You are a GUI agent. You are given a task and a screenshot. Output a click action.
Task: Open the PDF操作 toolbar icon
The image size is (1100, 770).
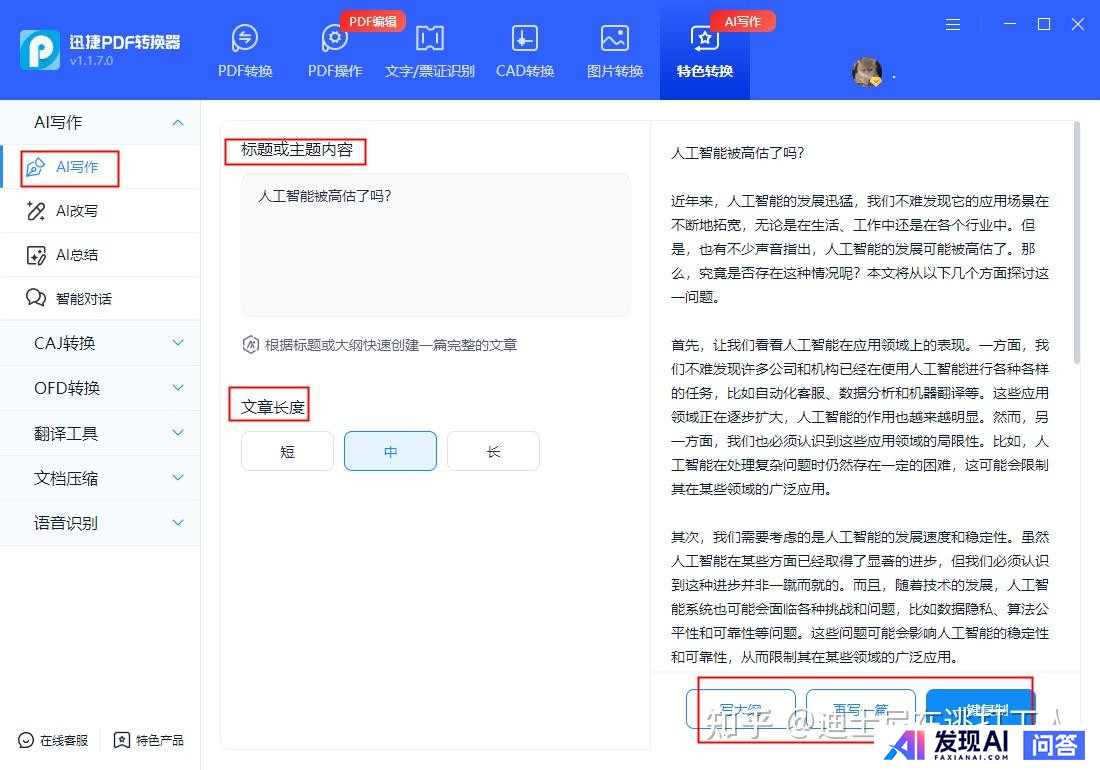pyautogui.click(x=335, y=51)
